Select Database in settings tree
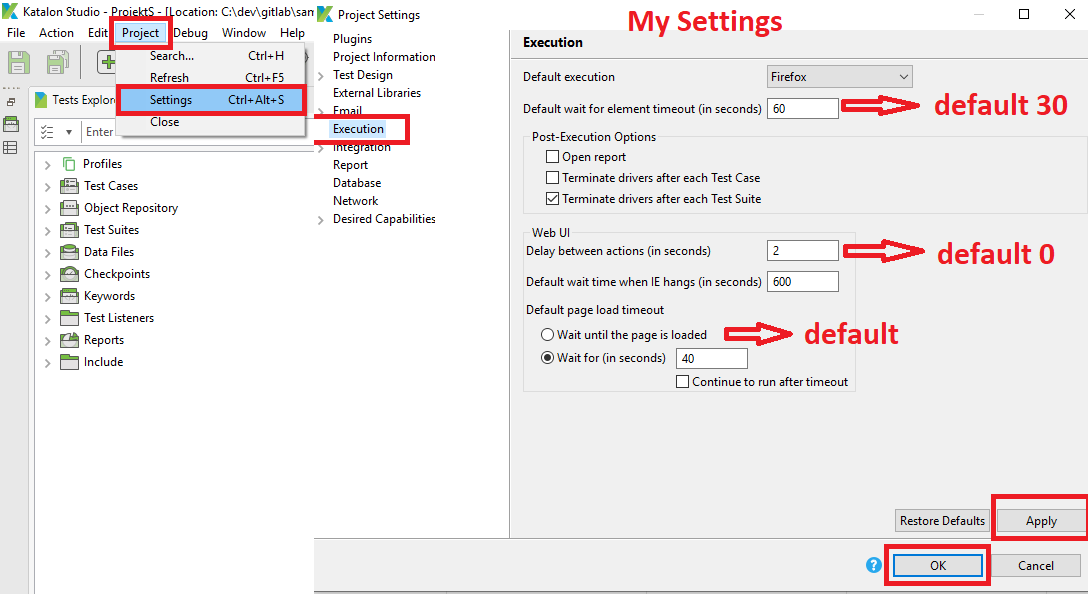This screenshot has width=1088, height=594. (357, 183)
